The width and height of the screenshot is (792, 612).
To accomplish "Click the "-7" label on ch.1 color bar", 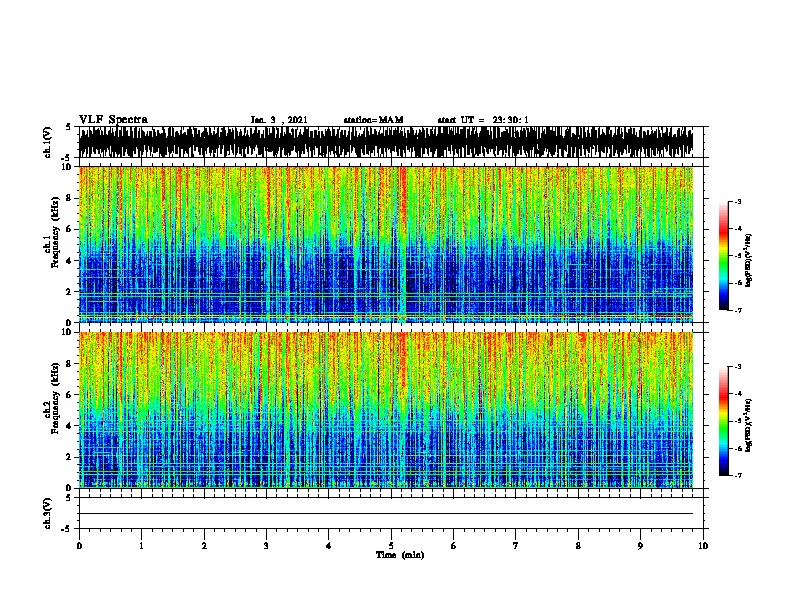I will click(737, 310).
